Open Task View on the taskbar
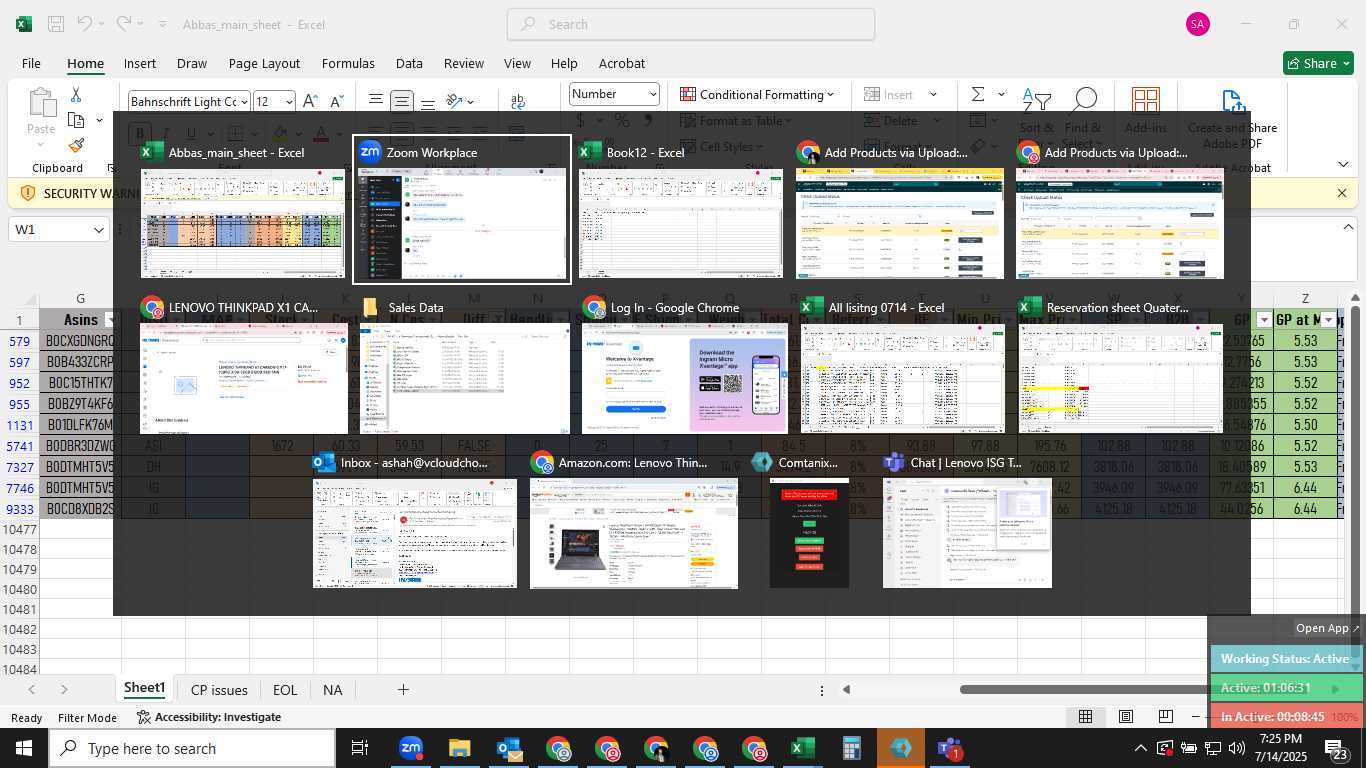The image size is (1366, 768). tap(360, 748)
